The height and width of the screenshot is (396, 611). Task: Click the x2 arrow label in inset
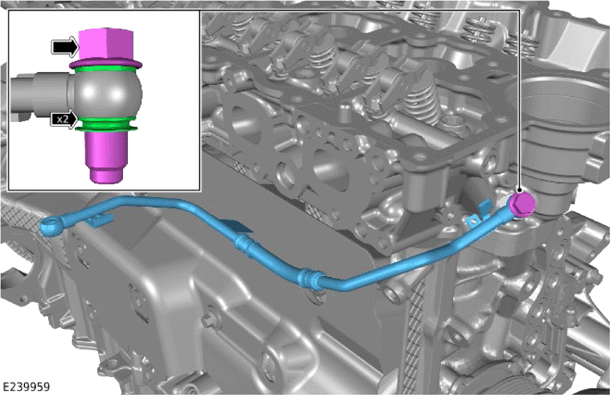64,119
